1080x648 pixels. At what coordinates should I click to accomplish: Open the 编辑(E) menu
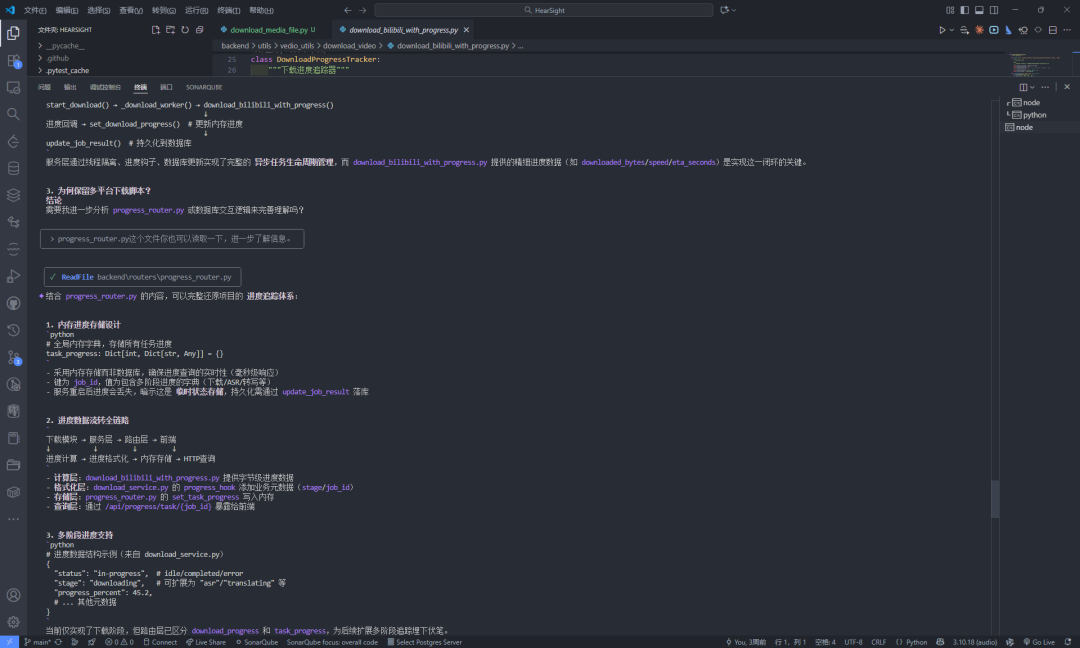click(x=67, y=10)
